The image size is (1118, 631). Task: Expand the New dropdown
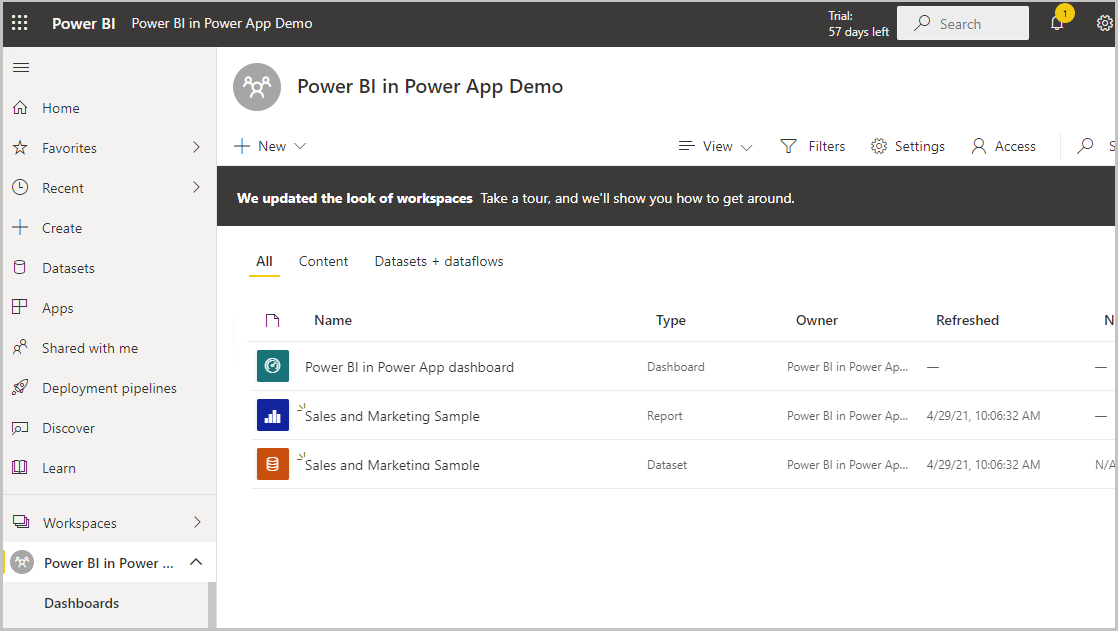point(271,146)
